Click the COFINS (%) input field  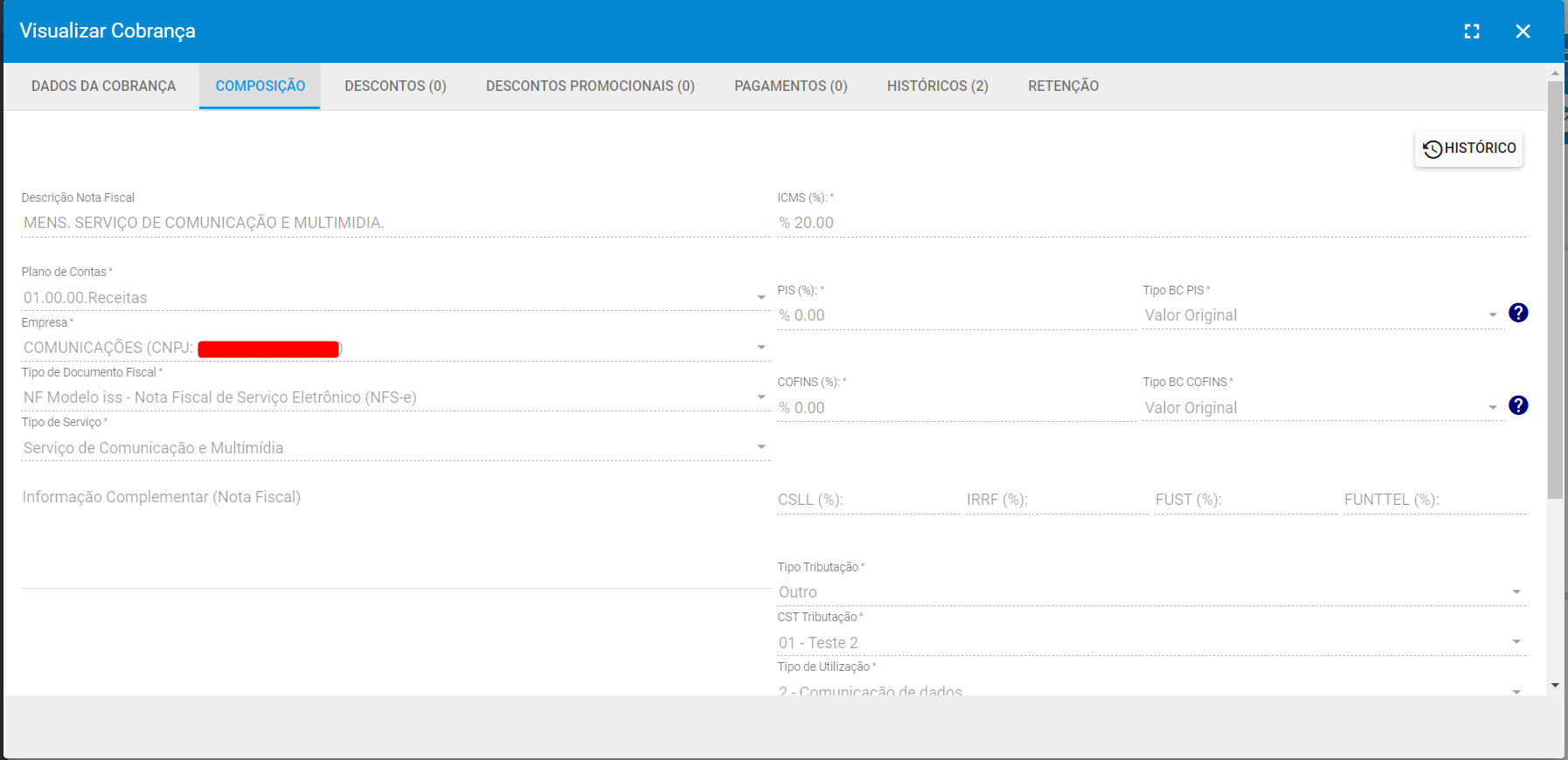click(x=957, y=408)
